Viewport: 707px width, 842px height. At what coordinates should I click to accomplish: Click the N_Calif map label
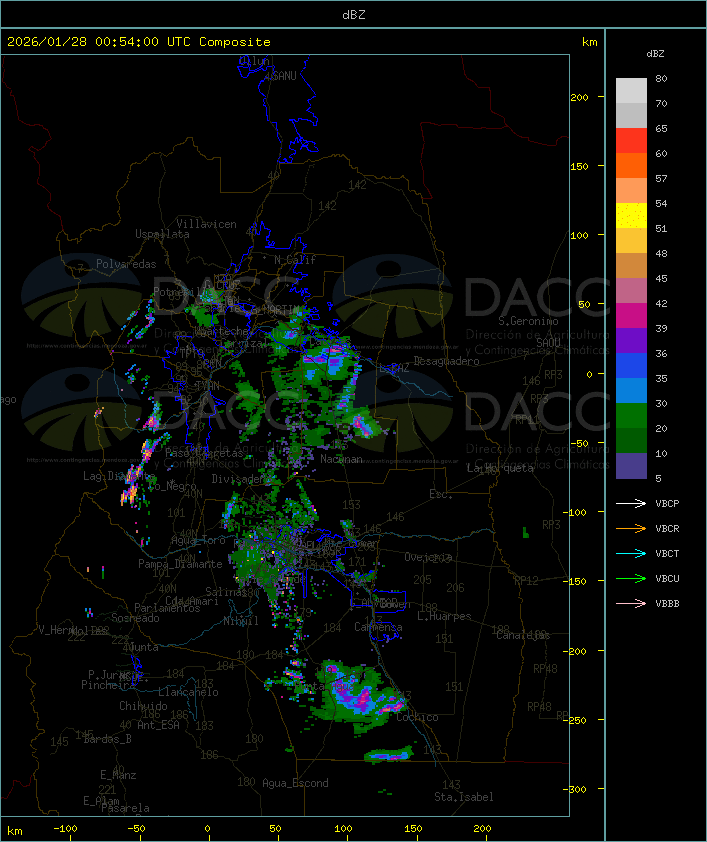click(295, 260)
